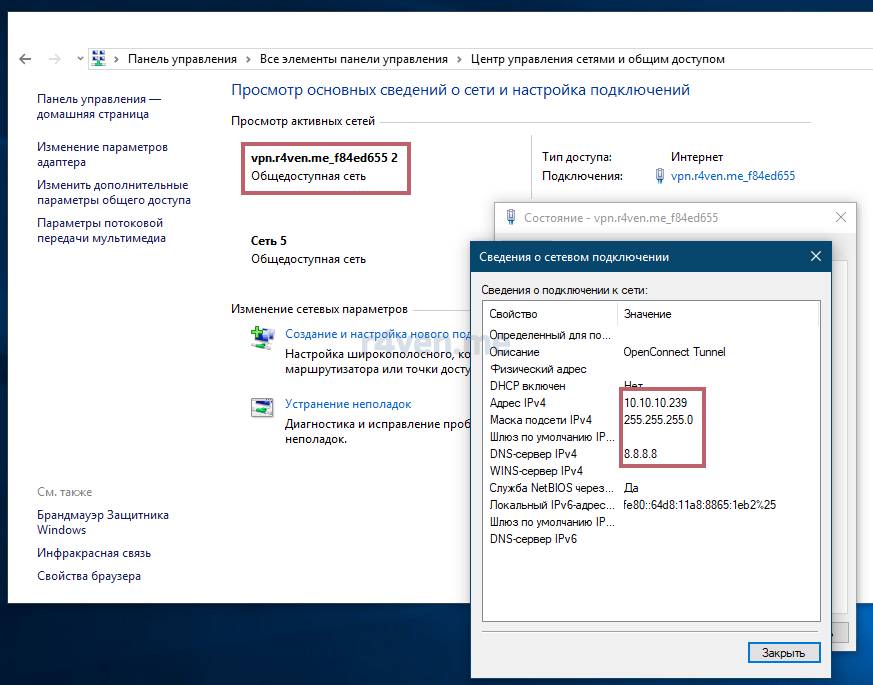Click the vpn.r4ven.me_f84ed655 connection link

732,176
